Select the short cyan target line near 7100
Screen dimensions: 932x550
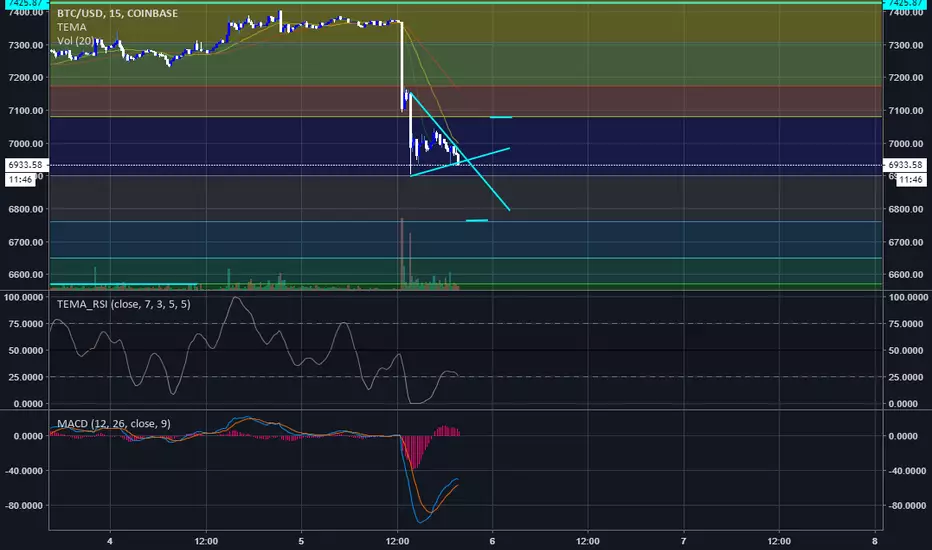(x=501, y=117)
